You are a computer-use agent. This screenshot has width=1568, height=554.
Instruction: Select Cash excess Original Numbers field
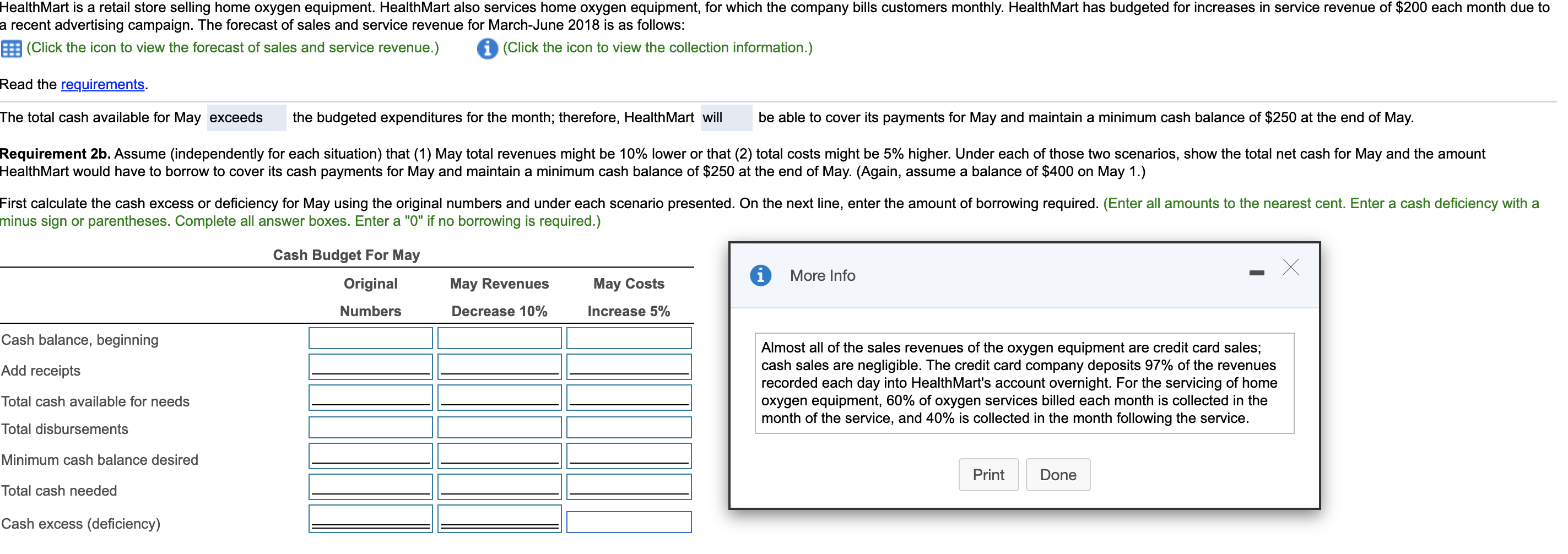[371, 519]
